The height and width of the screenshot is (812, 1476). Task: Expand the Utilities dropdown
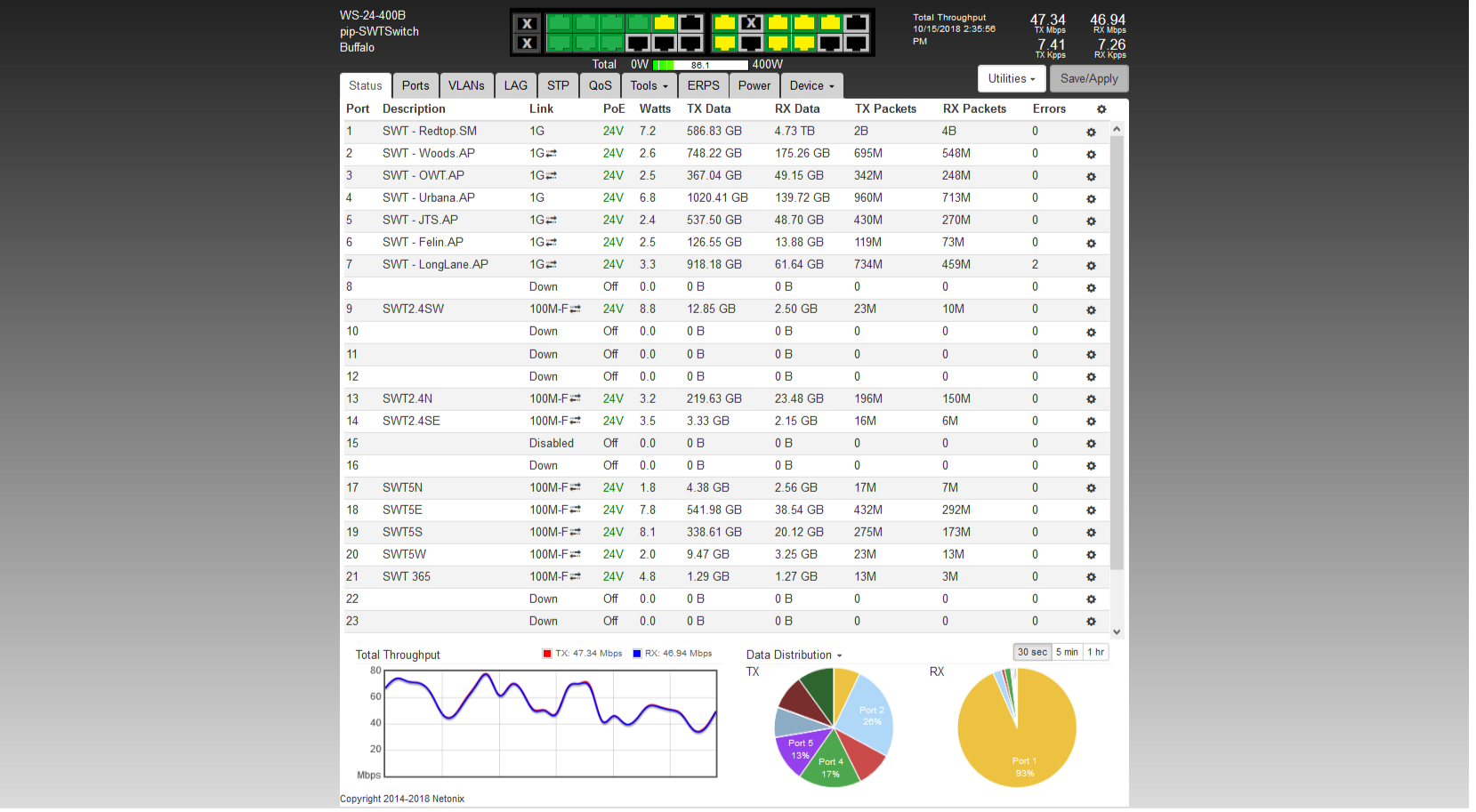tap(1012, 78)
